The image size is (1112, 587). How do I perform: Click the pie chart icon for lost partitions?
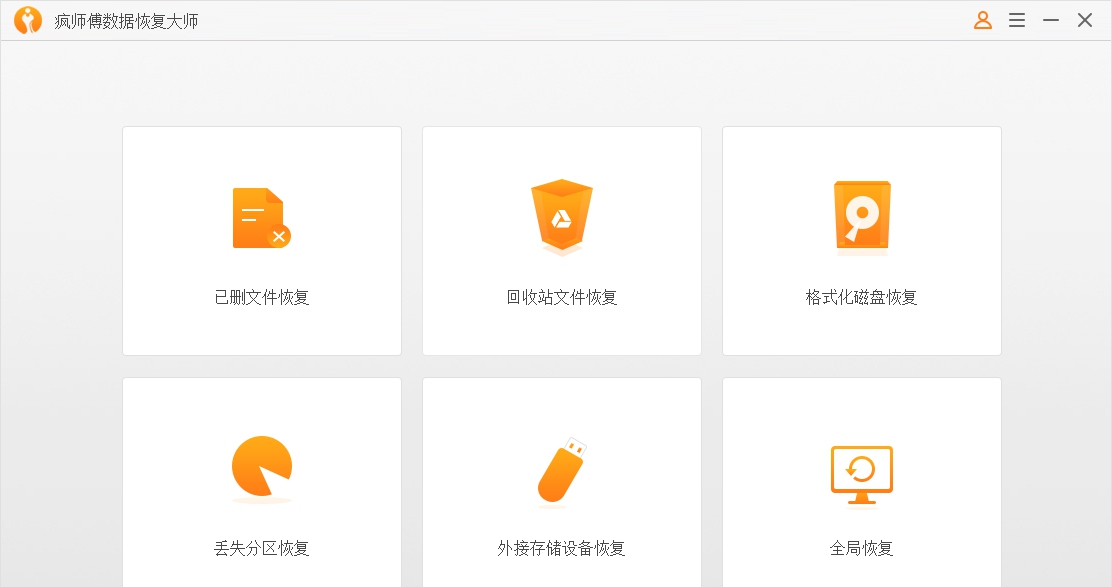261,468
